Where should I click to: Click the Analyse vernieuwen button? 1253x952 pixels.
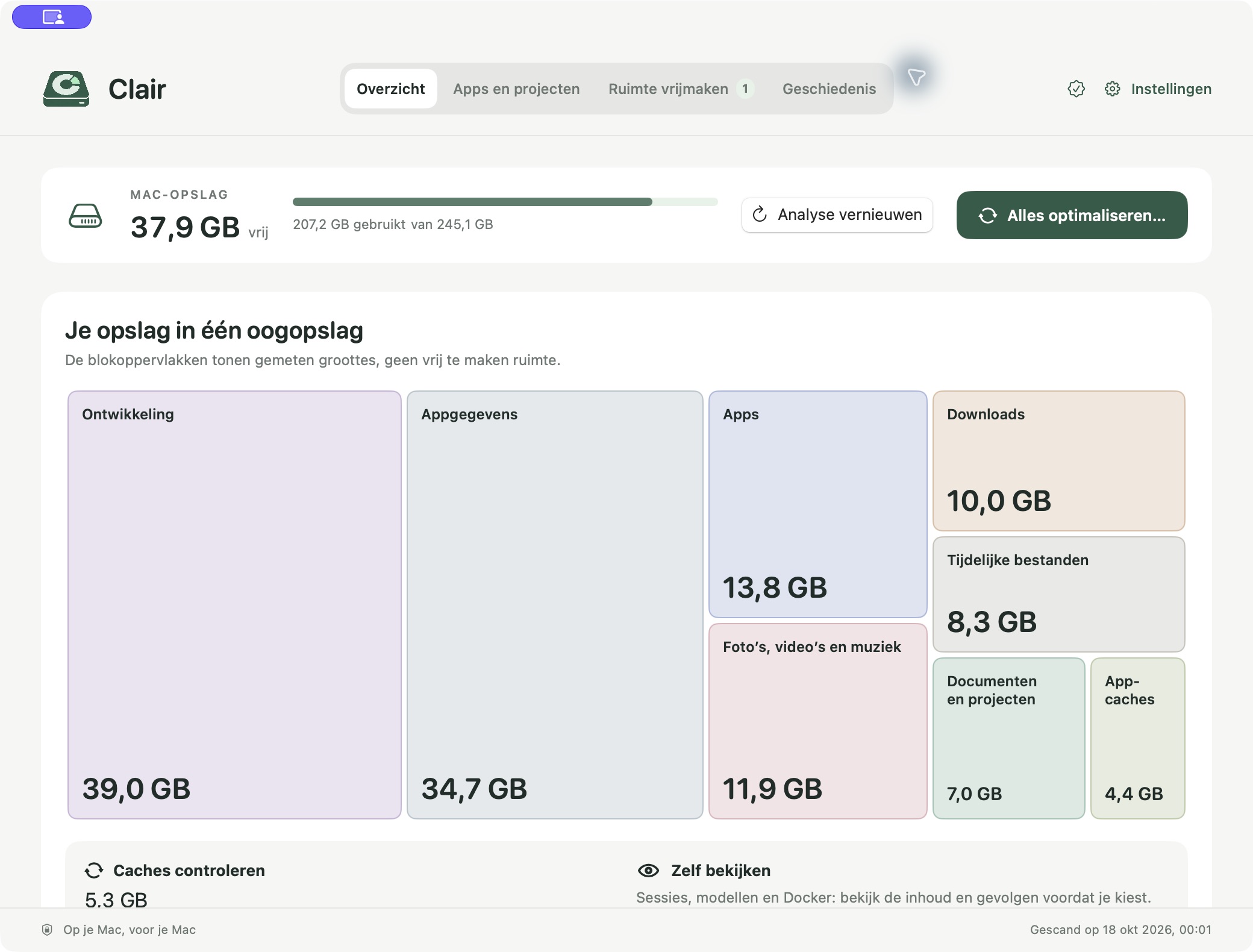click(x=837, y=215)
